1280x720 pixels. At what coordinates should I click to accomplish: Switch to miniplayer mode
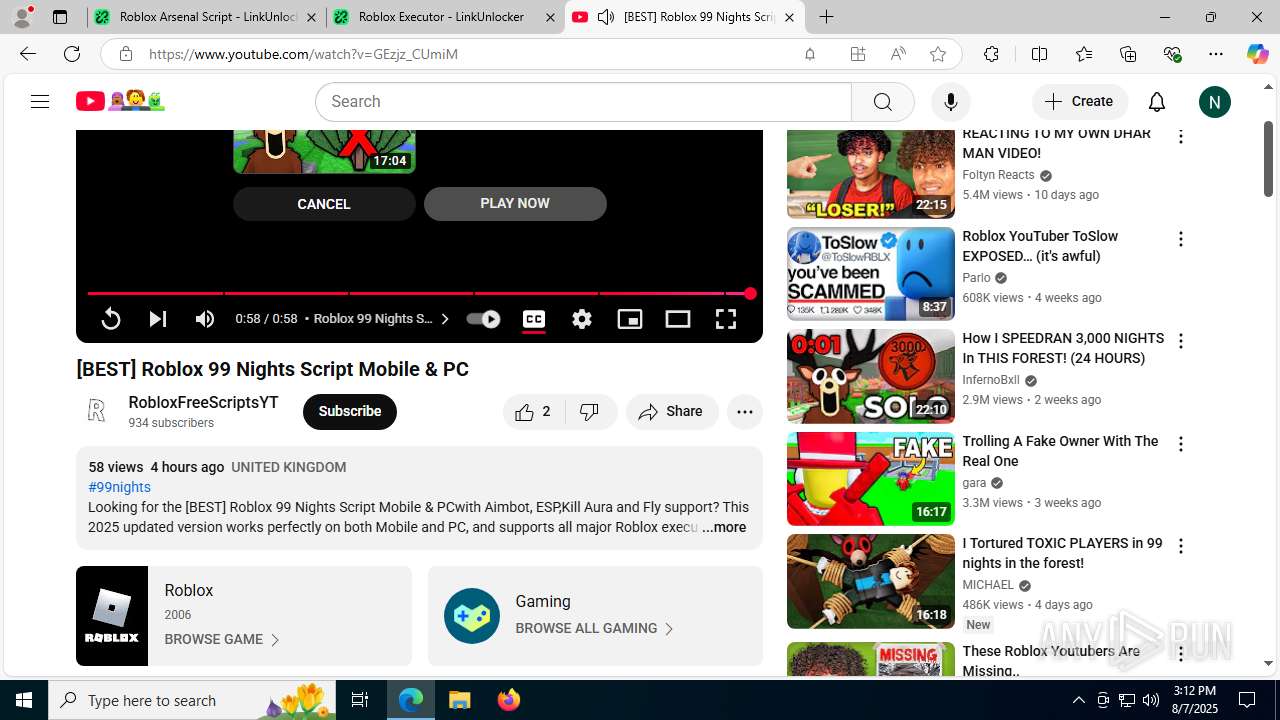[x=630, y=319]
